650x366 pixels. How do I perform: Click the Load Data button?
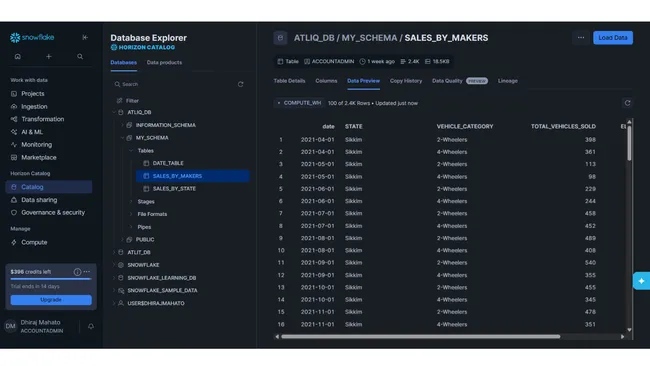click(613, 38)
